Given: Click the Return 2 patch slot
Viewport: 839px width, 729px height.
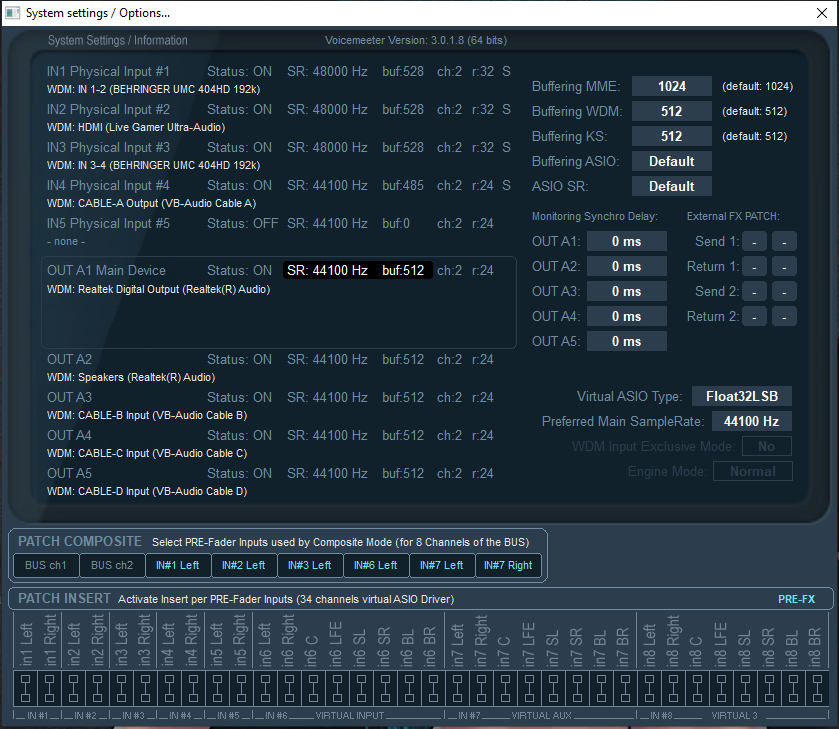Looking at the screenshot, I should [x=755, y=315].
